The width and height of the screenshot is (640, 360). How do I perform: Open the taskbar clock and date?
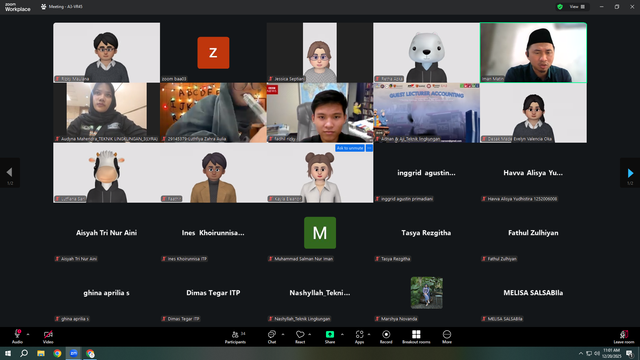pyautogui.click(x=611, y=353)
